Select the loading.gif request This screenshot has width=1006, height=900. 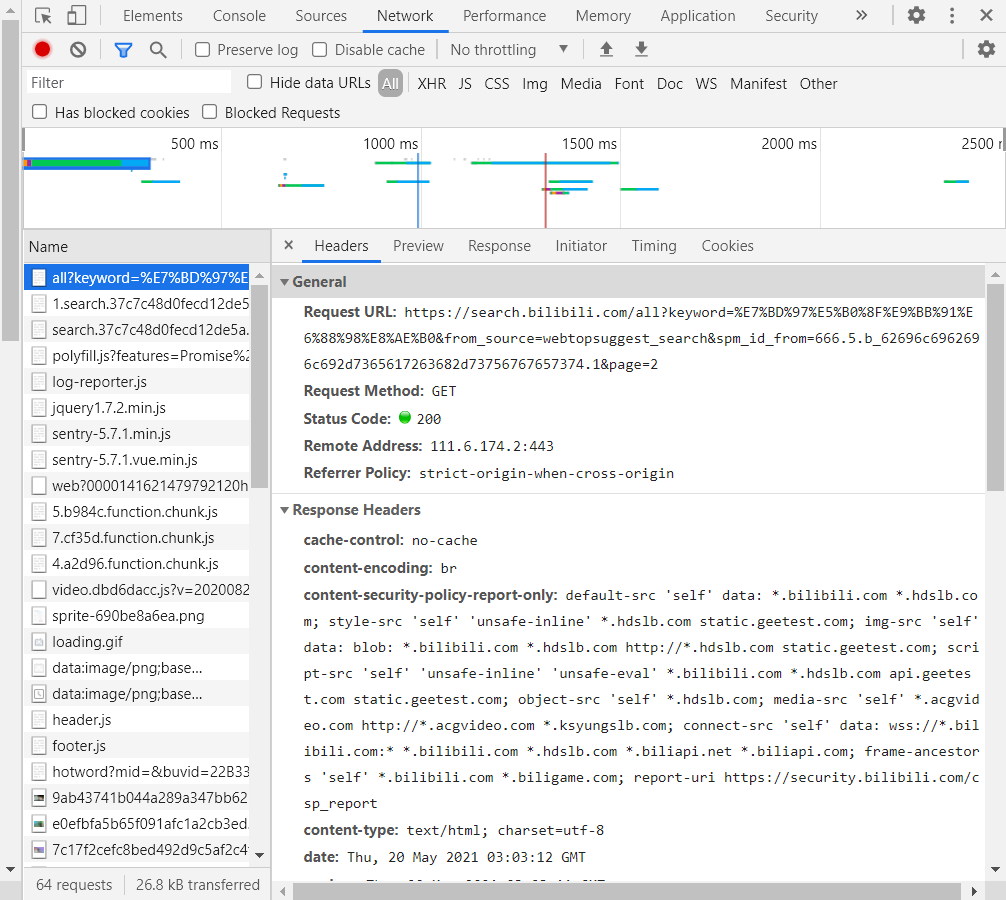(x=137, y=641)
